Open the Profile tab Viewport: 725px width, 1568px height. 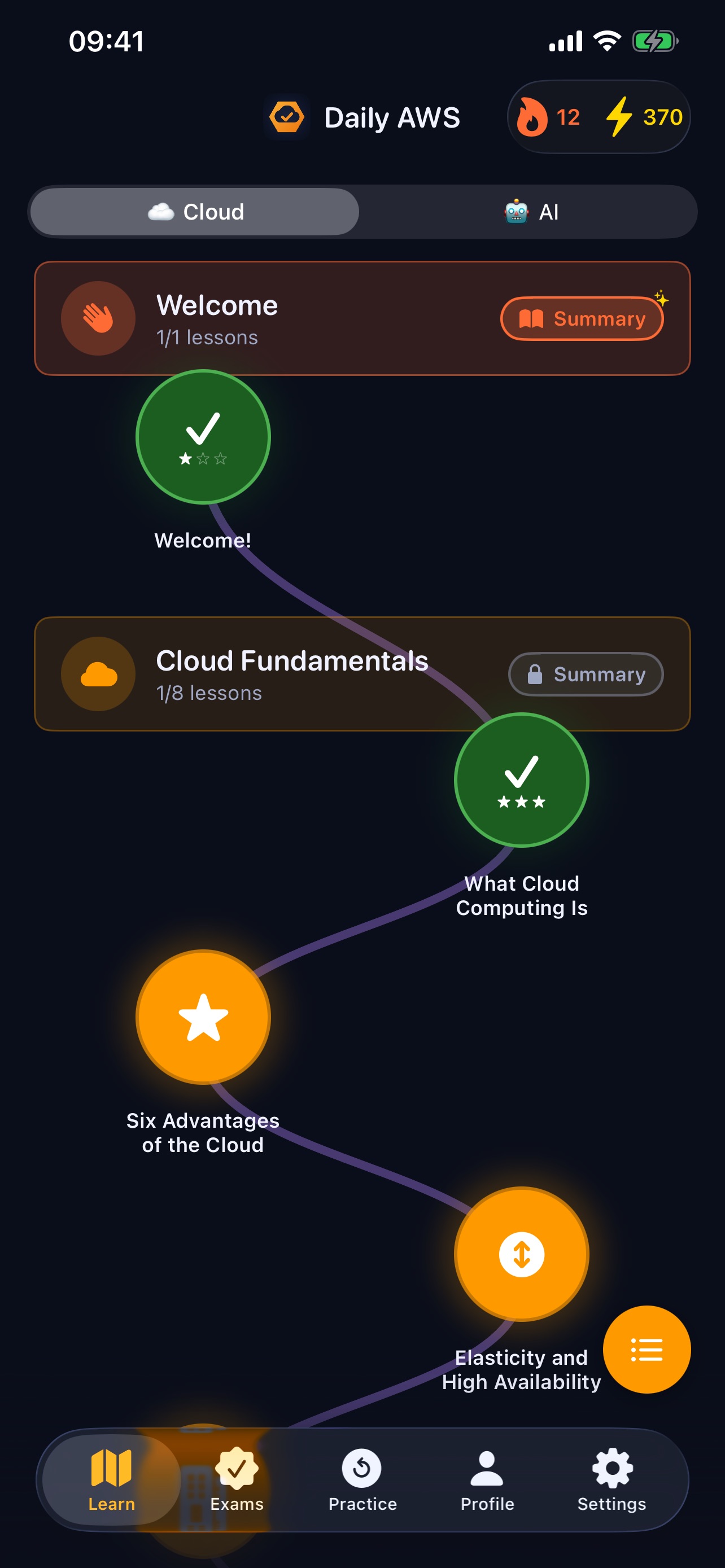(x=487, y=1480)
